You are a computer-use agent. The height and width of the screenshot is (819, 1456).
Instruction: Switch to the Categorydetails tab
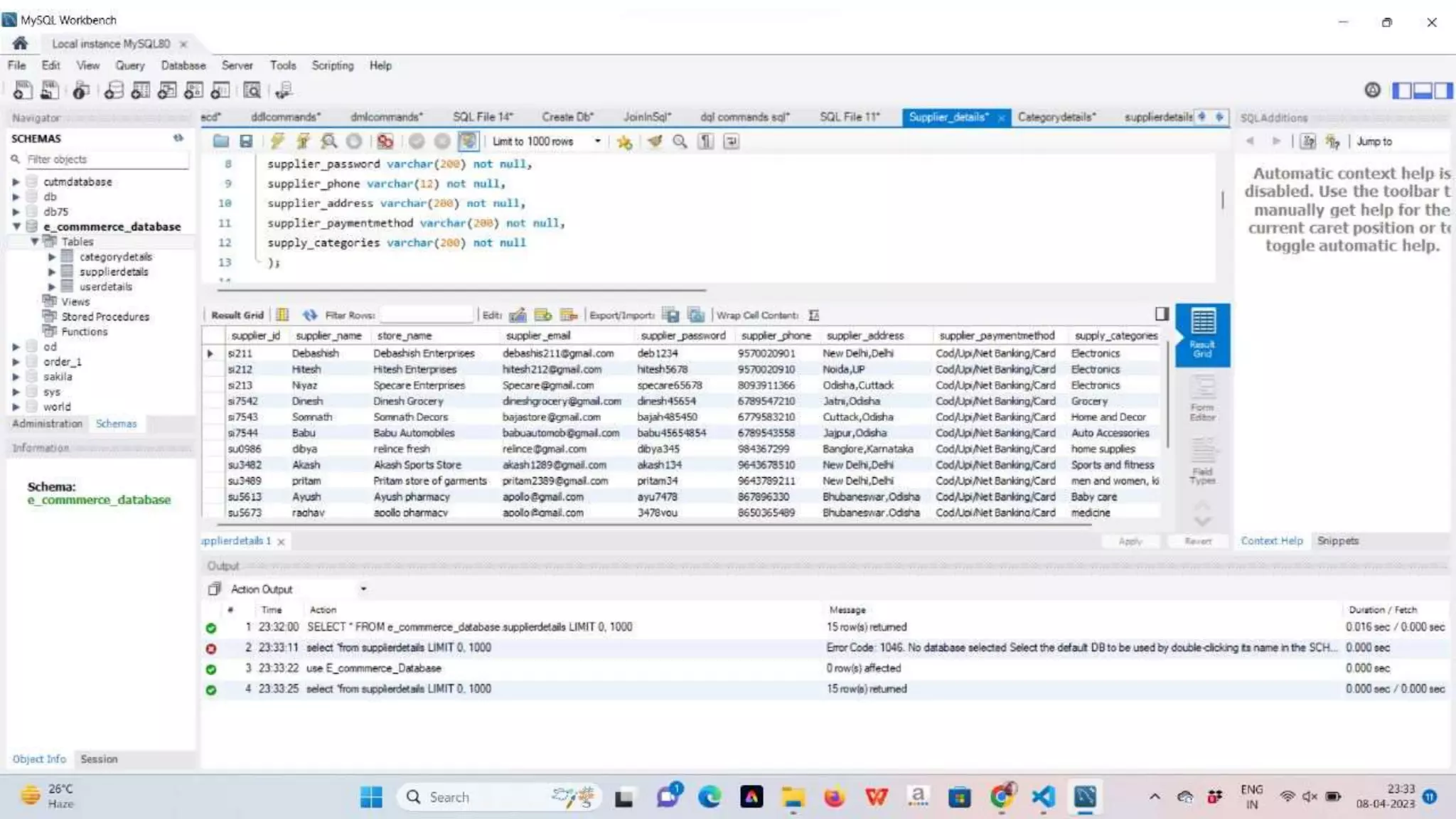(x=1056, y=117)
